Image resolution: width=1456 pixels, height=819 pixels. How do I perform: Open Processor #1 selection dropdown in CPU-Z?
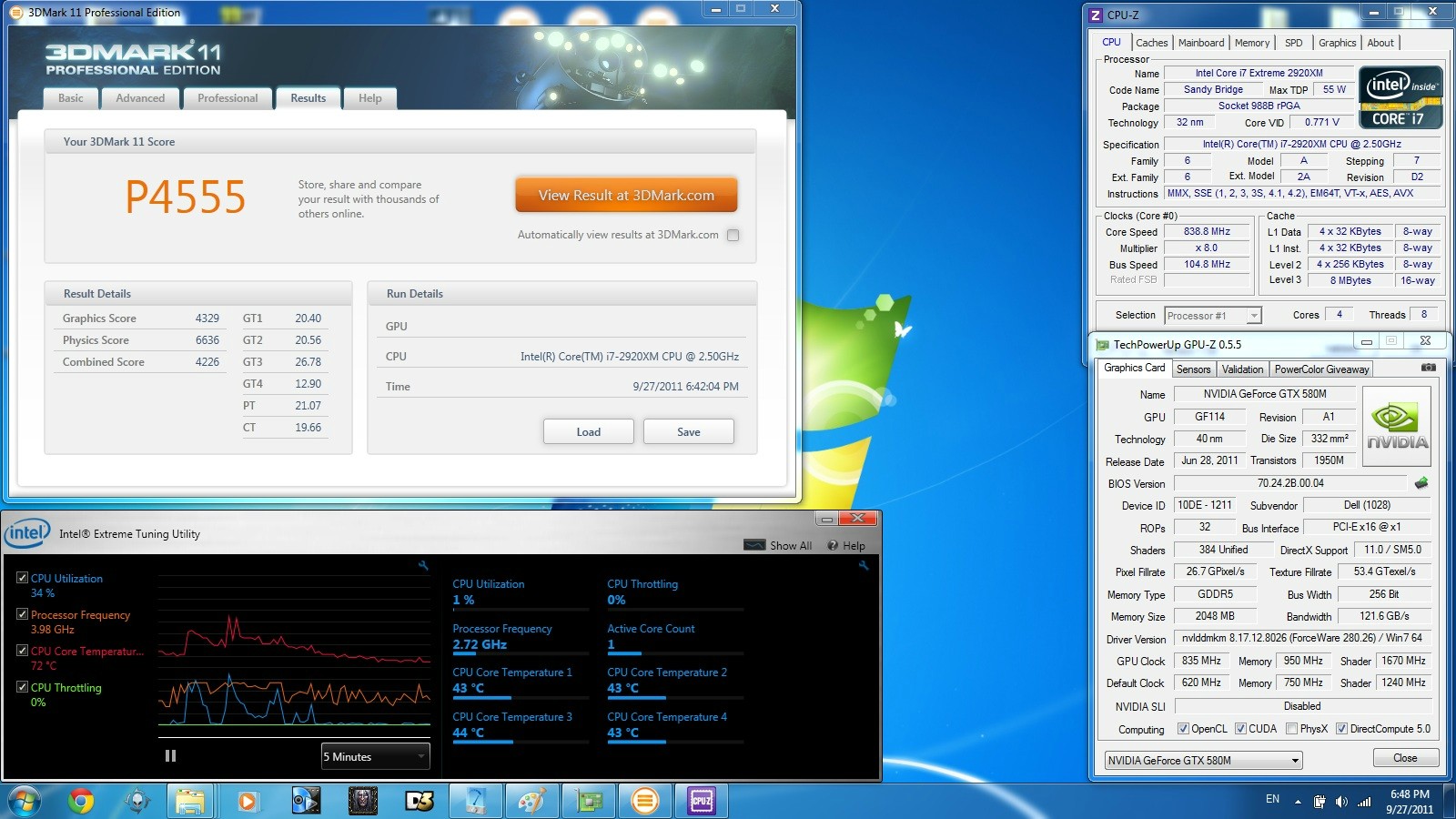[x=1212, y=316]
